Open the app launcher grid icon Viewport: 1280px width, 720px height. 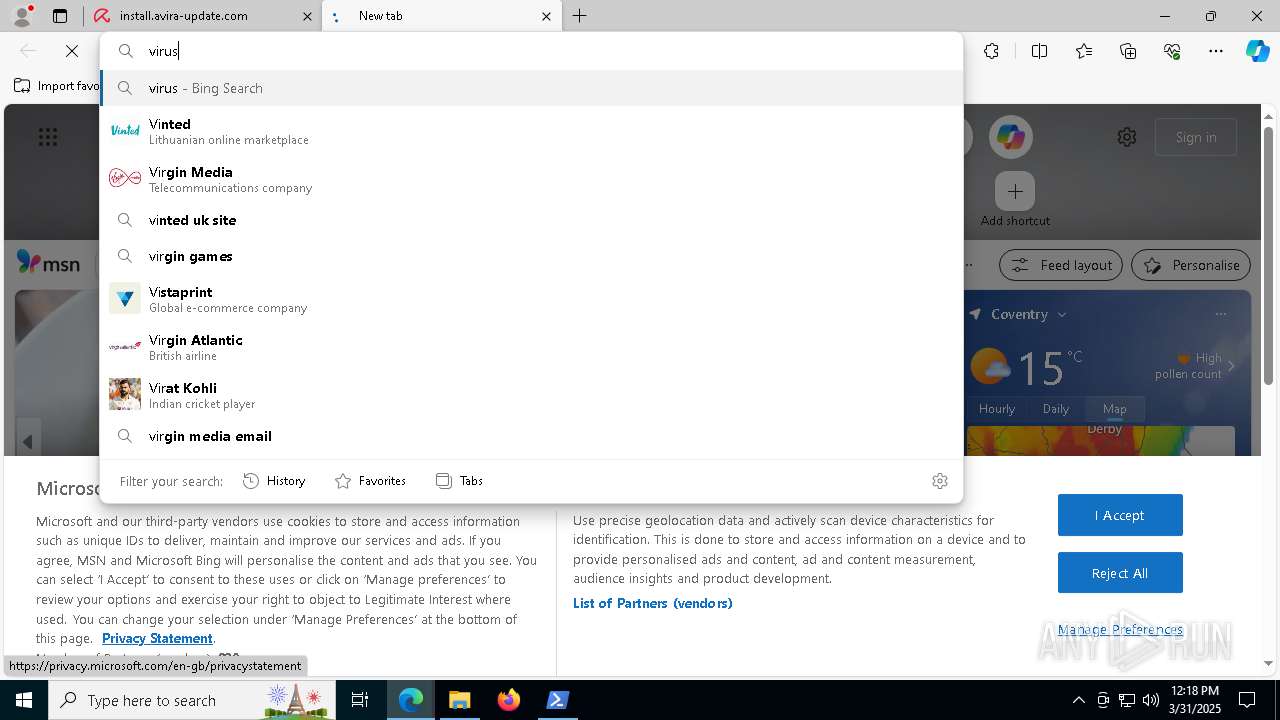coord(48,137)
